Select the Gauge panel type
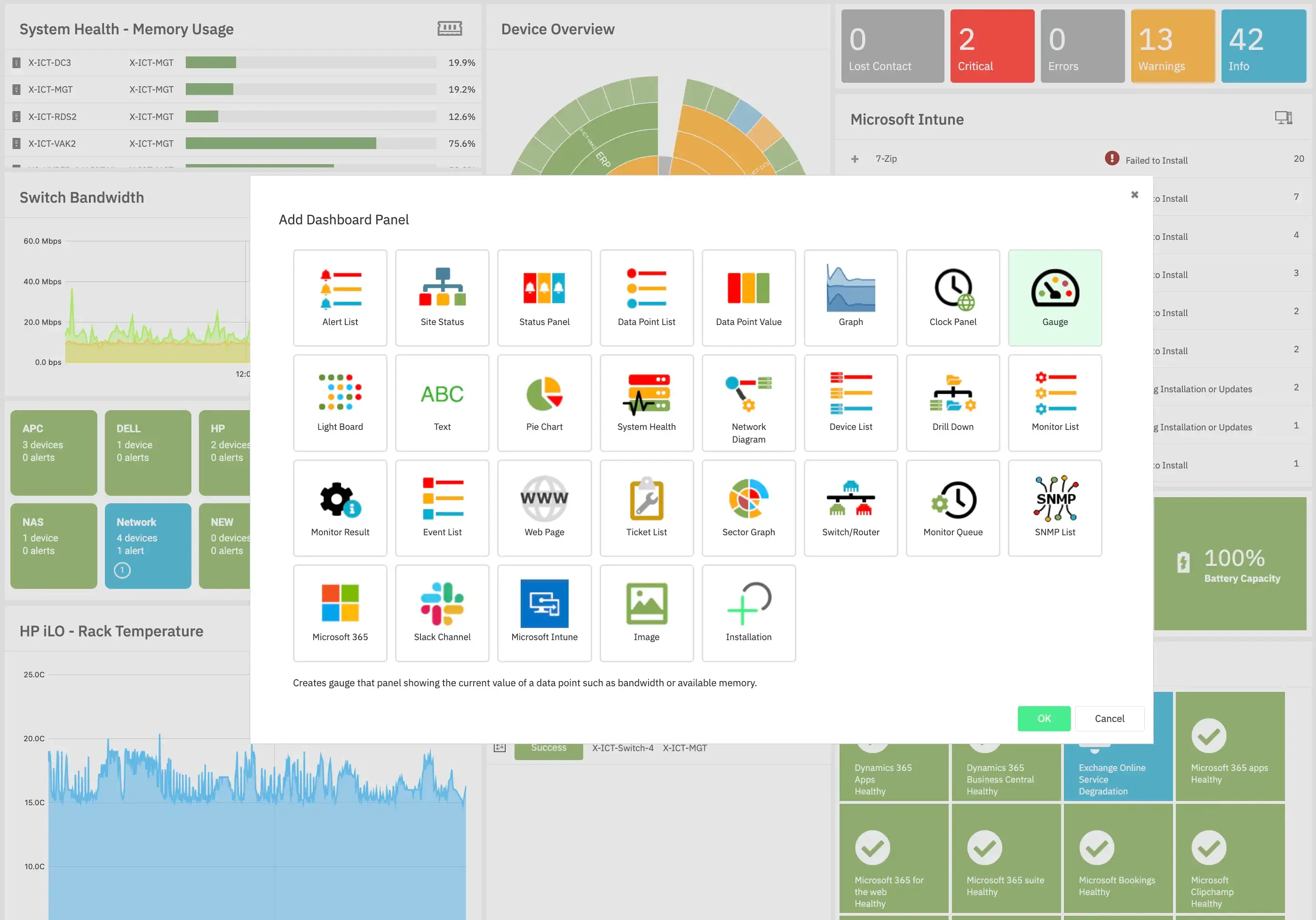This screenshot has height=920, width=1316. pyautogui.click(x=1054, y=298)
